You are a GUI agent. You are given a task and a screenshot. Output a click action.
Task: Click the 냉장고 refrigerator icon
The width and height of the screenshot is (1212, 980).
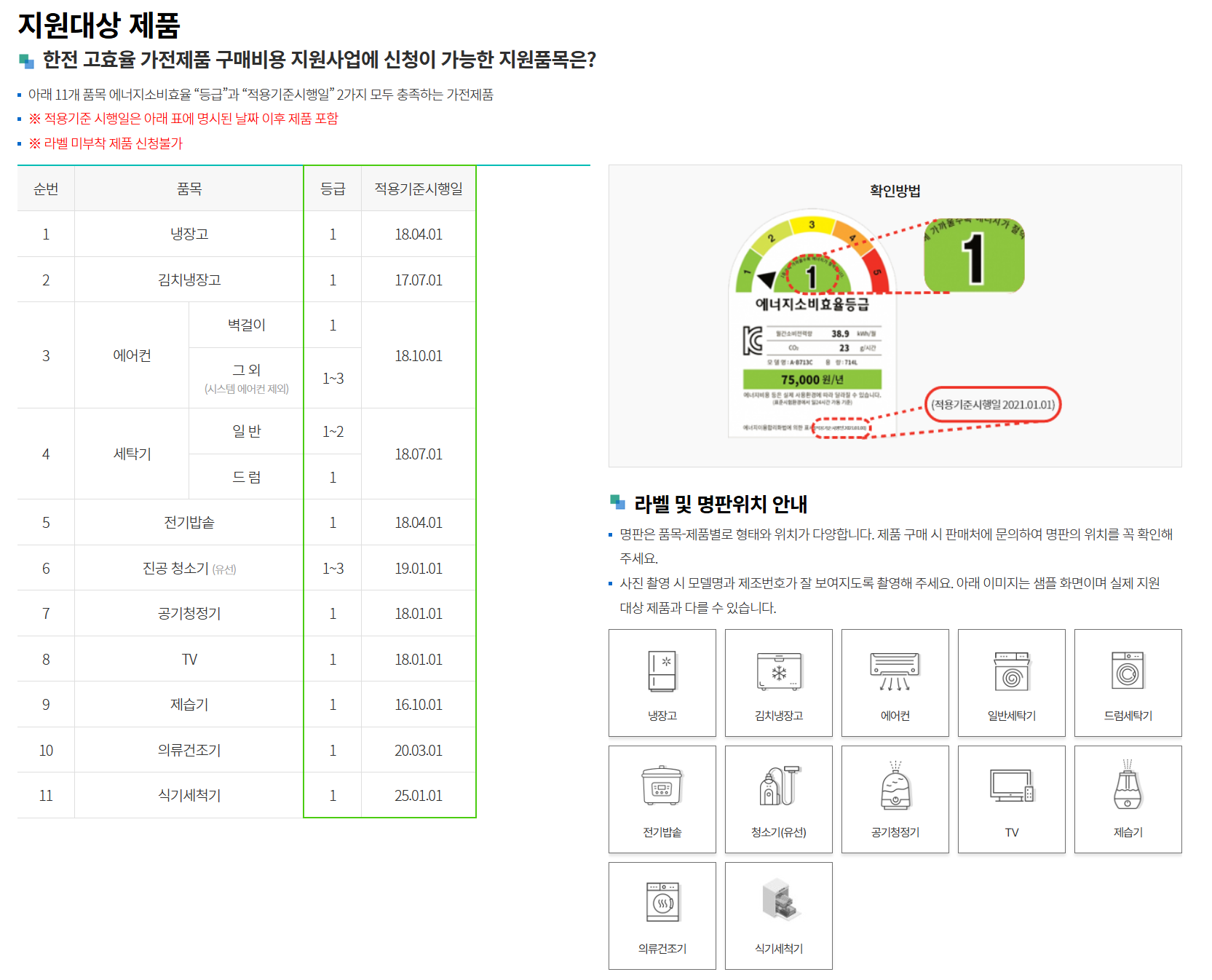(662, 681)
